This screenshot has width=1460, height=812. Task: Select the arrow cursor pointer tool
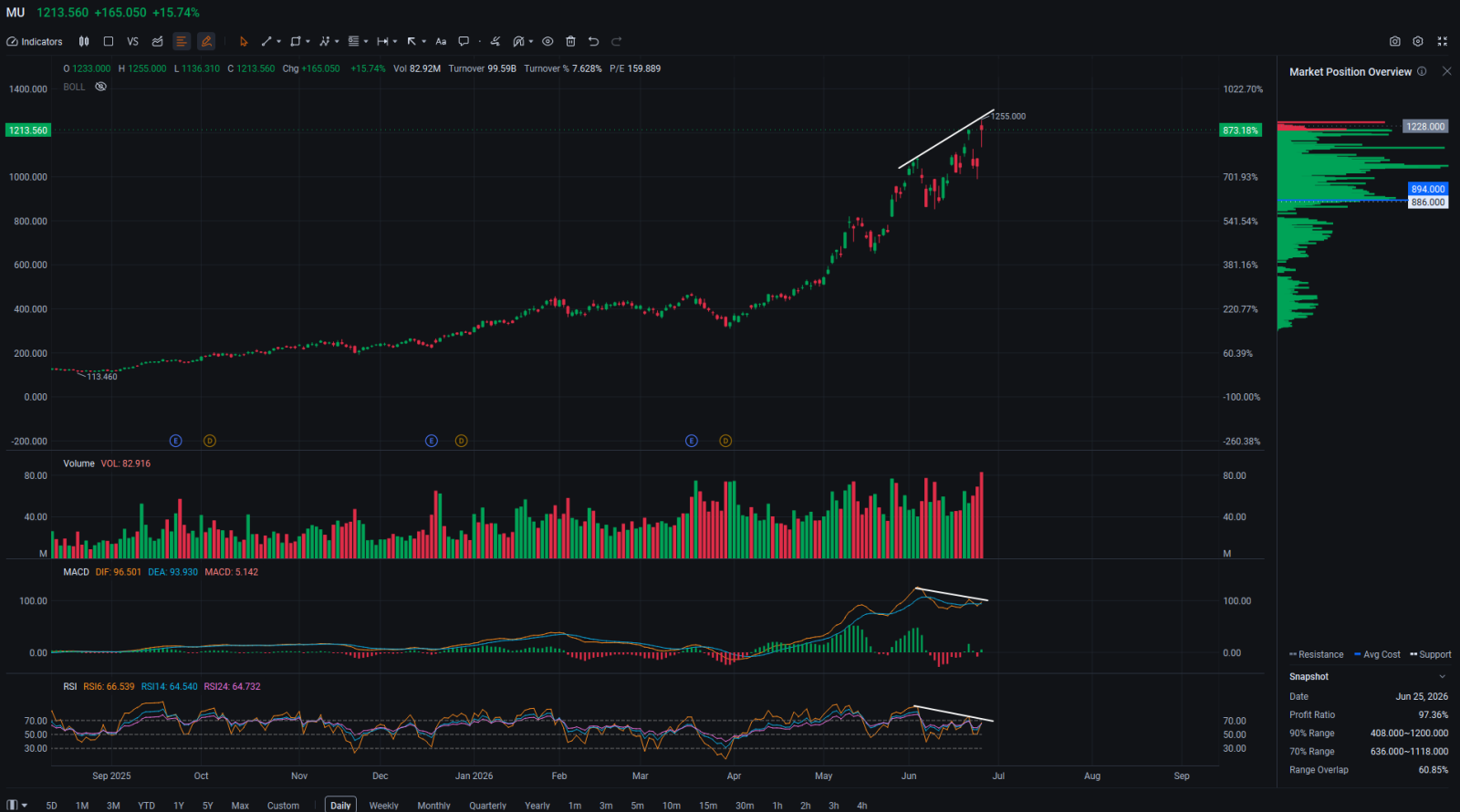click(x=244, y=41)
